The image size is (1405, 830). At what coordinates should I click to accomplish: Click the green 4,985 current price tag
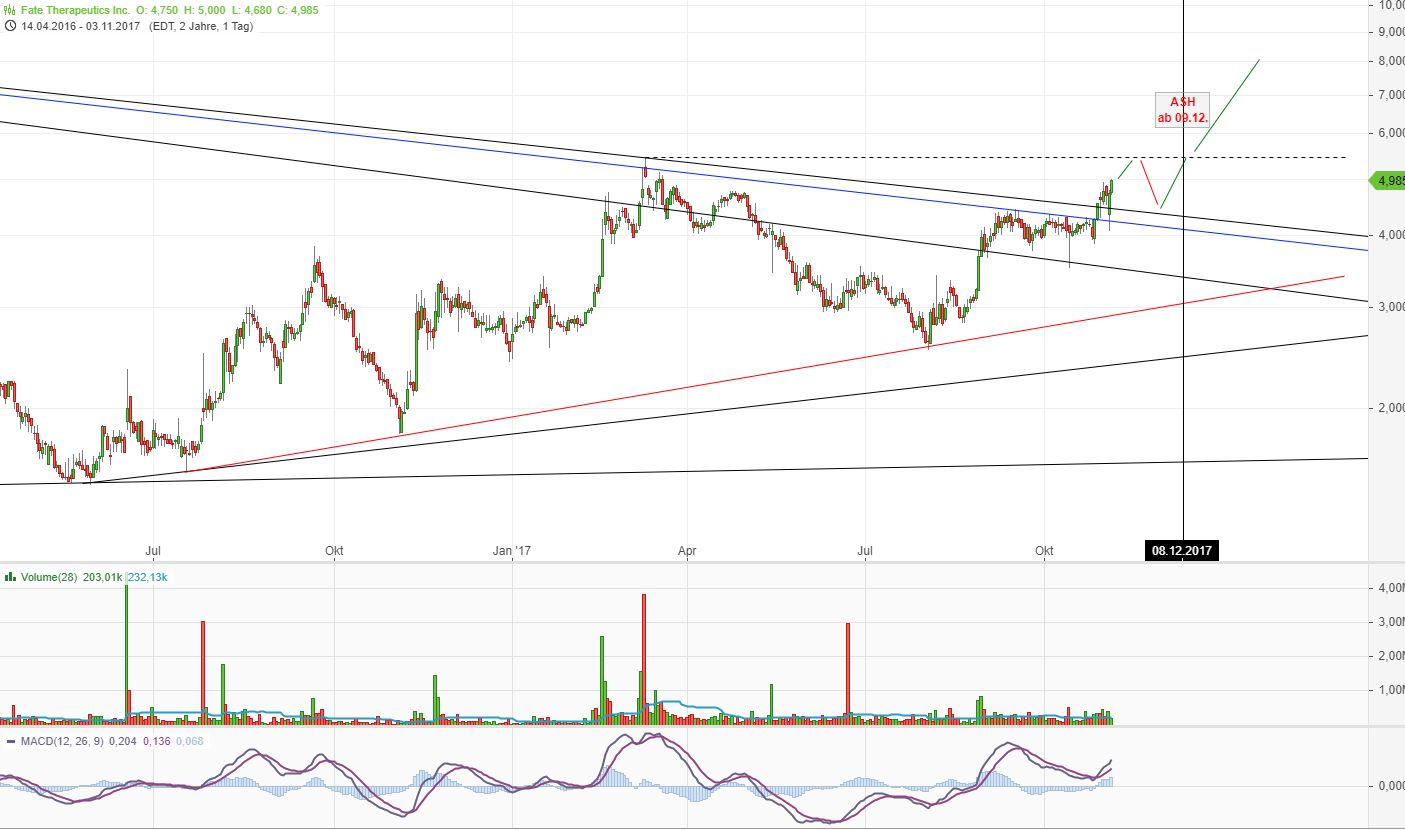coord(1385,181)
